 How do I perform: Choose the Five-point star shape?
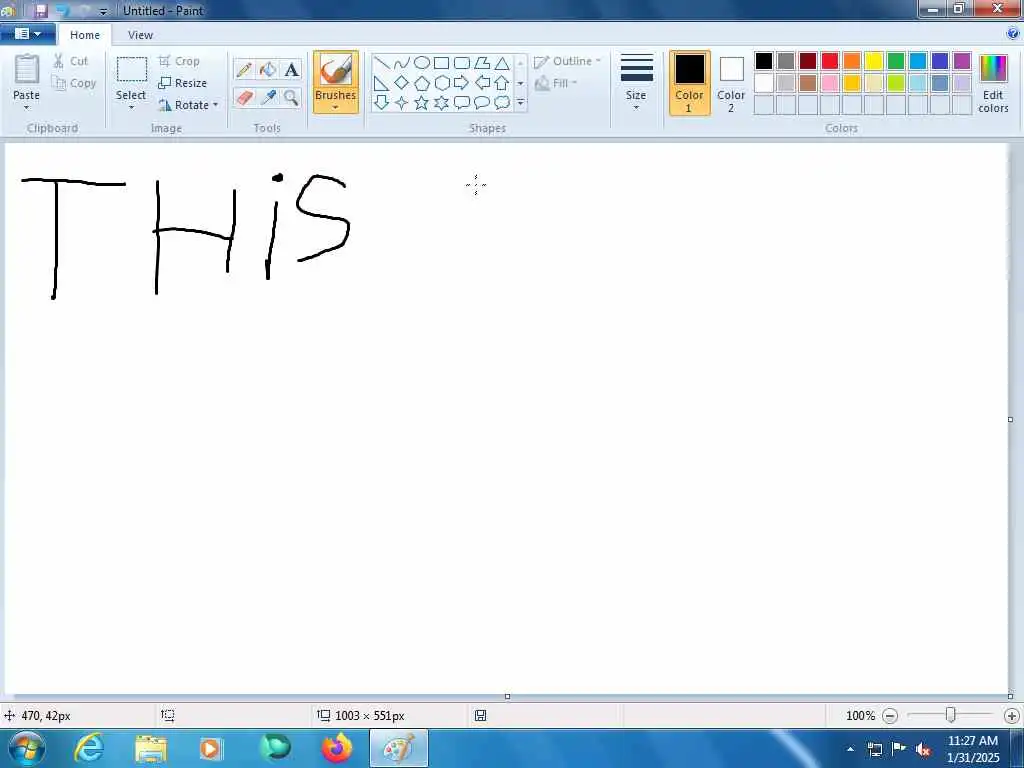[x=422, y=103]
